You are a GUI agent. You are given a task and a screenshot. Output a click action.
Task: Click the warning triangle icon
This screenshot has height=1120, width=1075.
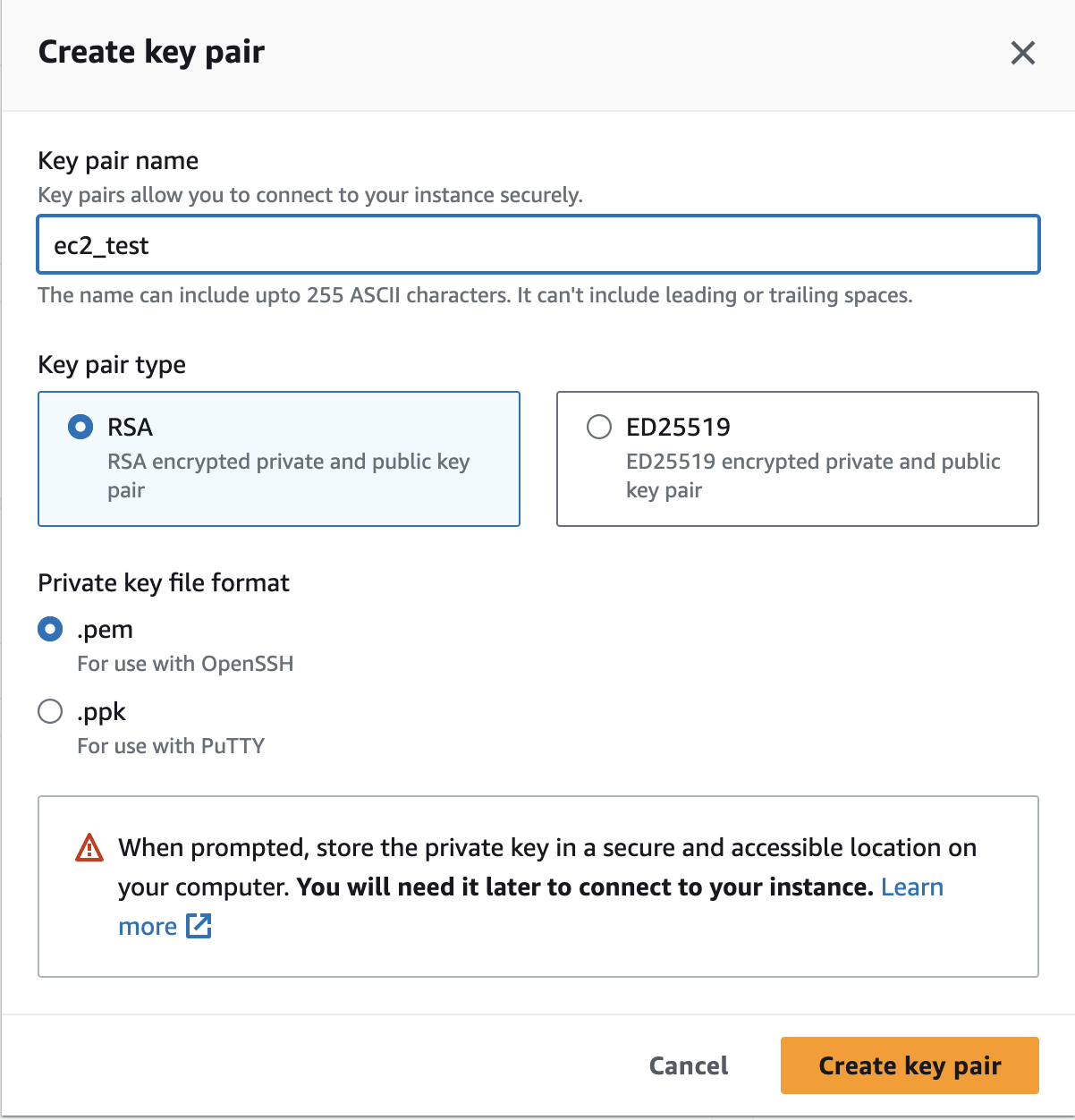89,846
